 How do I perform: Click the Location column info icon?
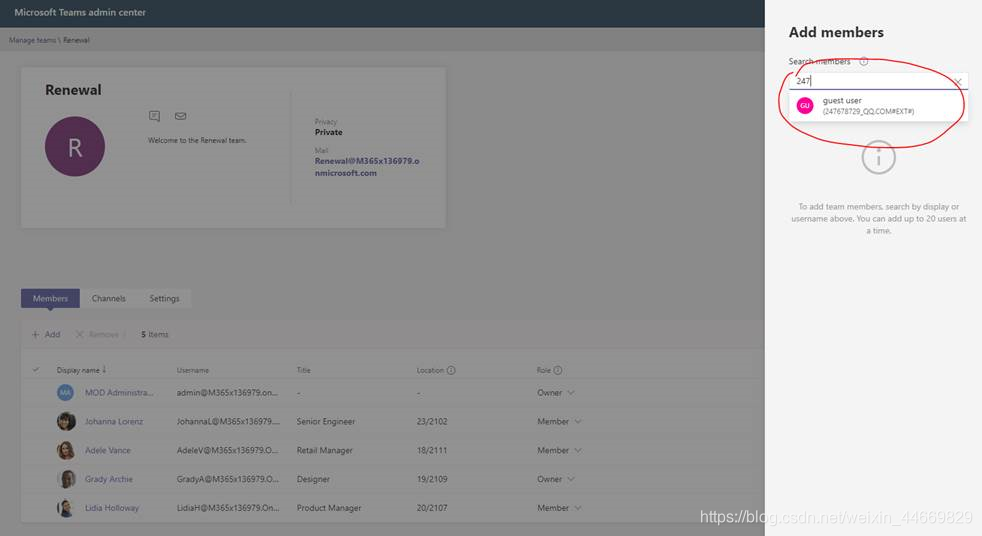click(x=451, y=370)
